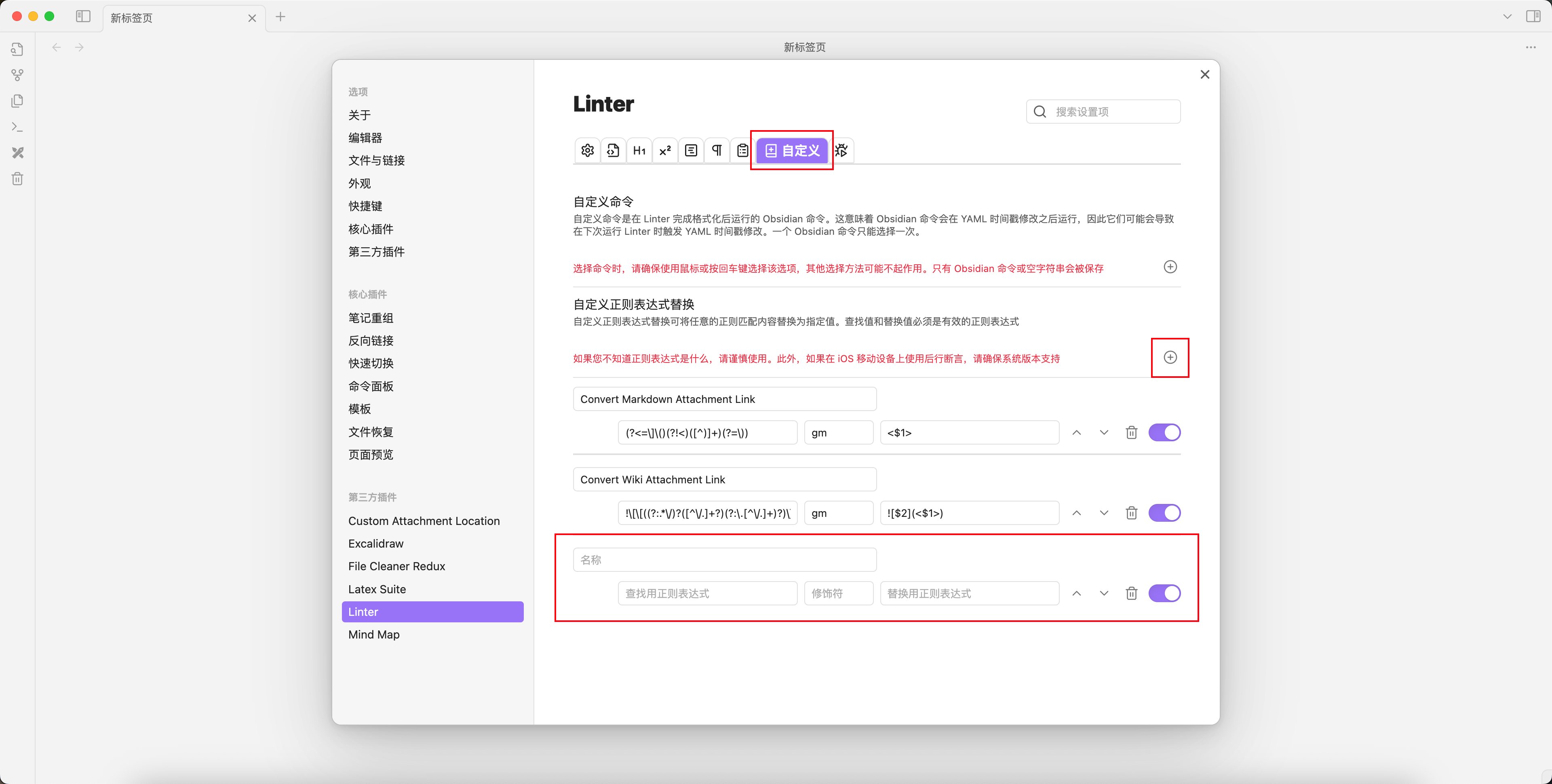This screenshot has height=784, width=1552.
Task: Click the empty 名称 name field
Action: (724, 560)
